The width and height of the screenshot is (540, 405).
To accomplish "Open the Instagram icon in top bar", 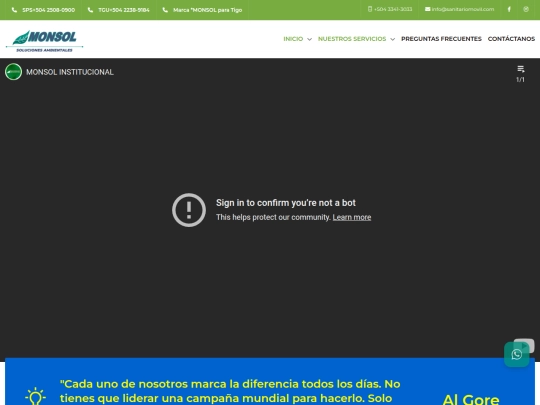I will [x=526, y=9].
